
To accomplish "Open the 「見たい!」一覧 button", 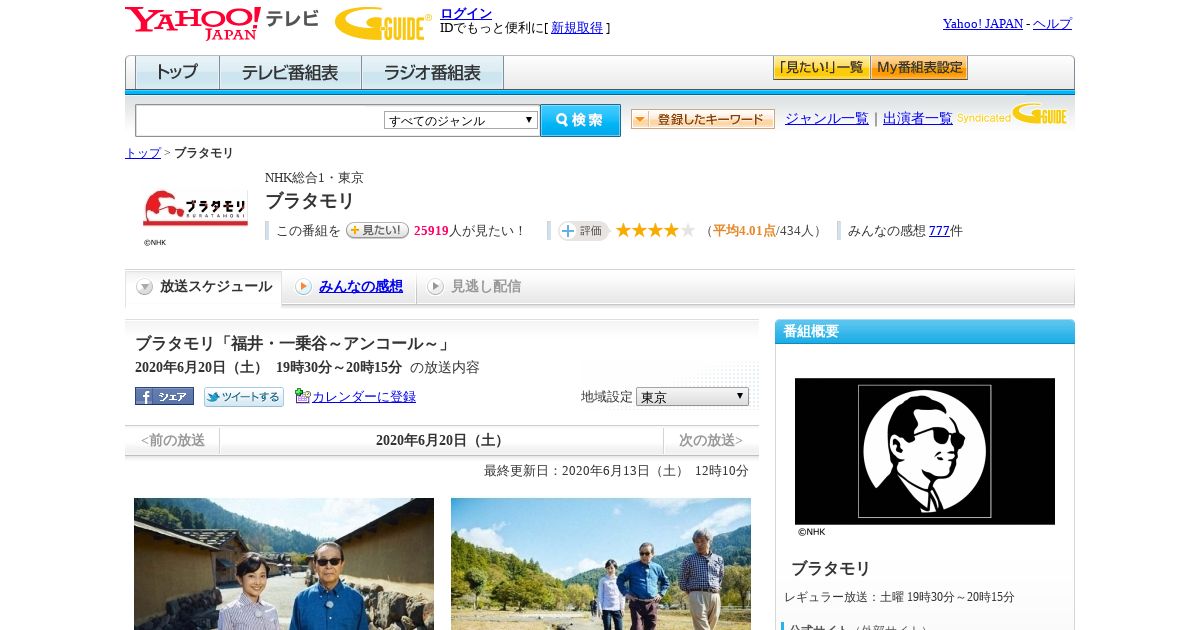I will pos(821,68).
